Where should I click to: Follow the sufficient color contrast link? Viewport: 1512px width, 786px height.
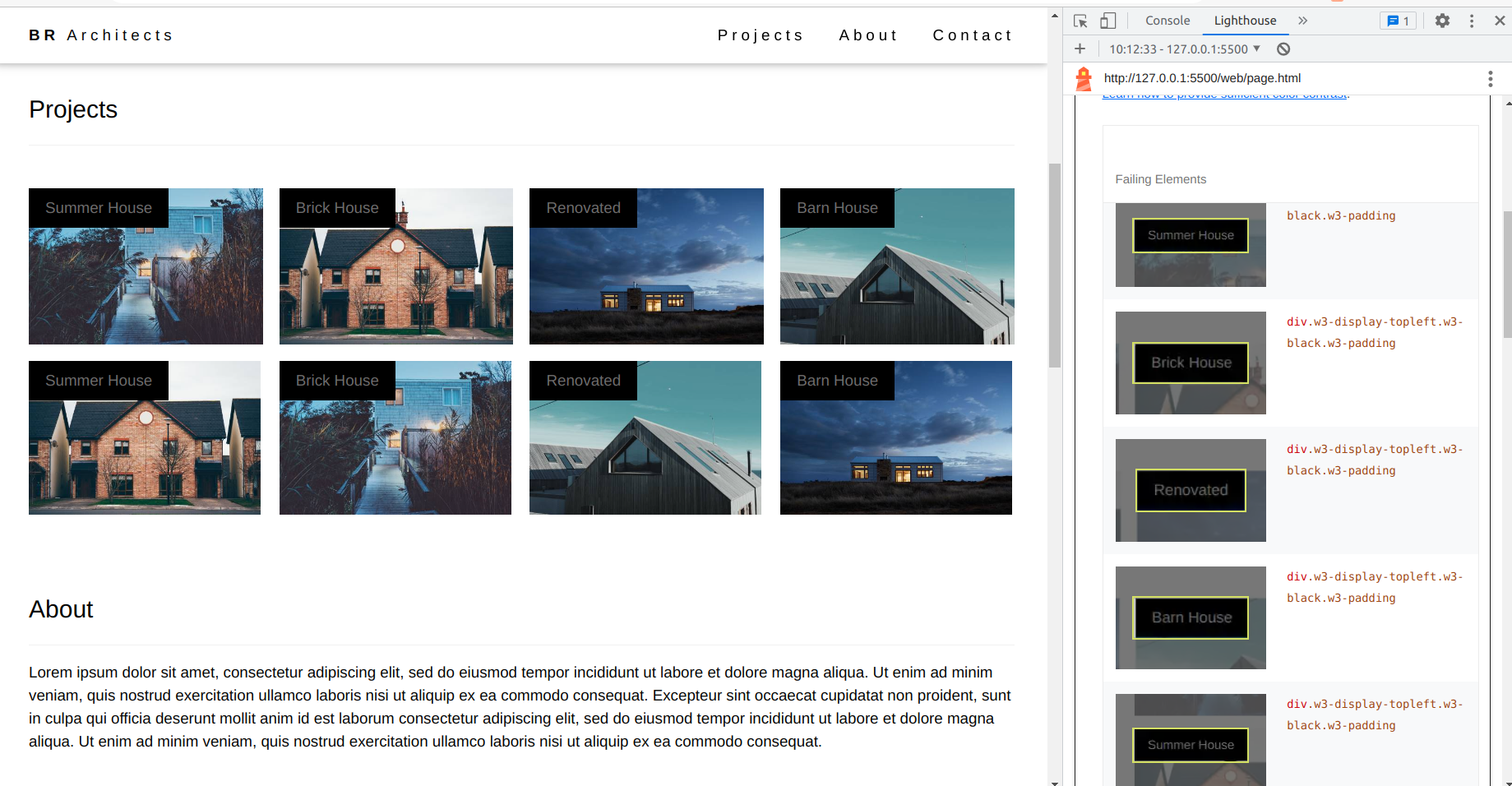(1224, 93)
